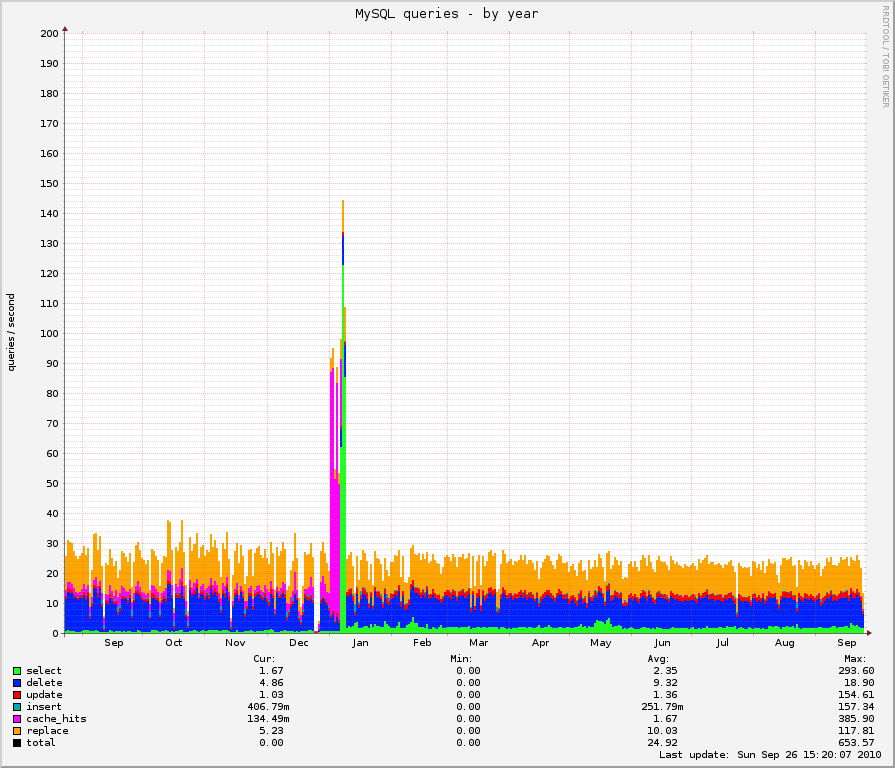Image resolution: width=895 pixels, height=768 pixels.
Task: Click the 'Dec' x-axis label
Action: click(x=299, y=643)
